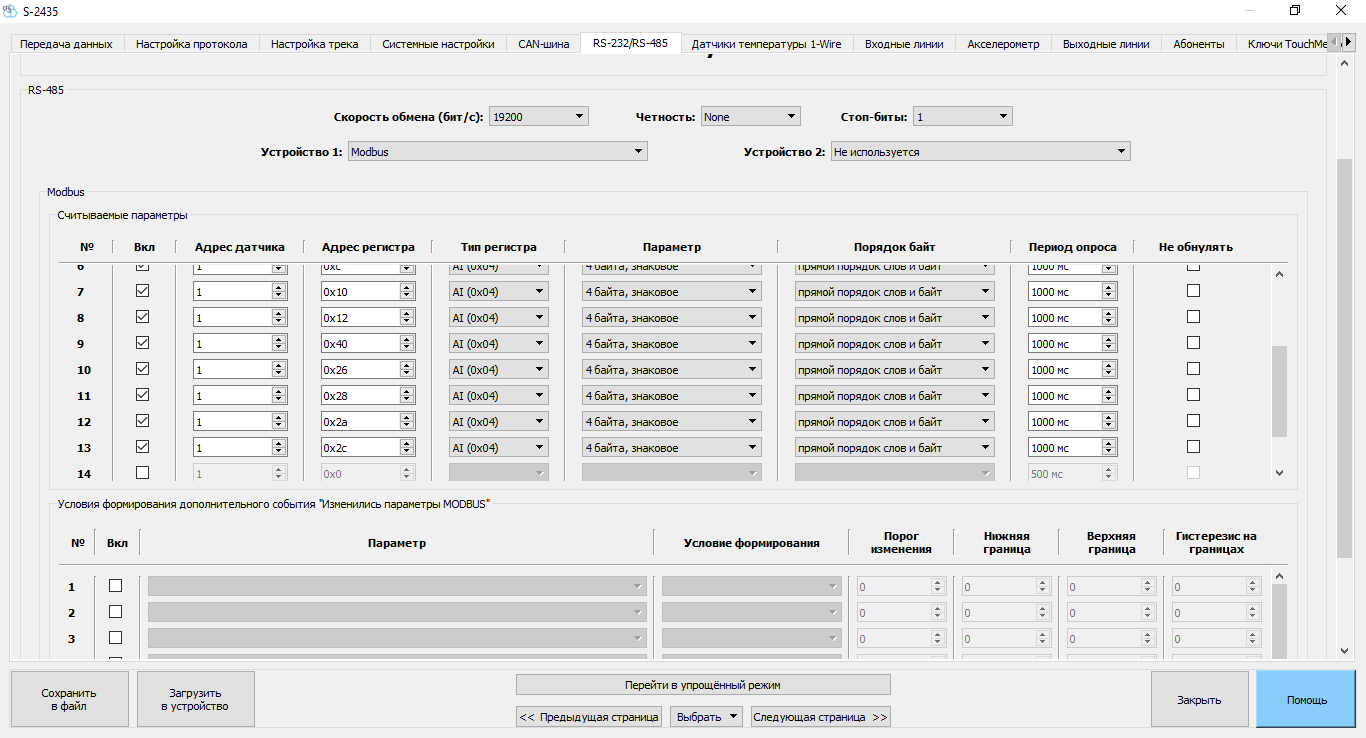The width and height of the screenshot is (1366, 738).
Task: Increase sensor address in row 7
Action: (x=278, y=288)
